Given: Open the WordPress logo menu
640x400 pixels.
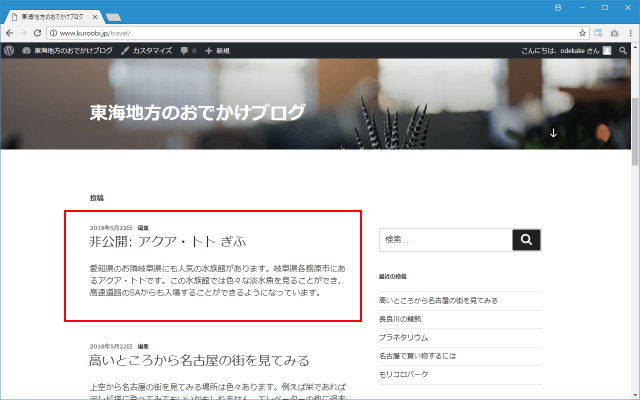Looking at the screenshot, I should click(9, 51).
